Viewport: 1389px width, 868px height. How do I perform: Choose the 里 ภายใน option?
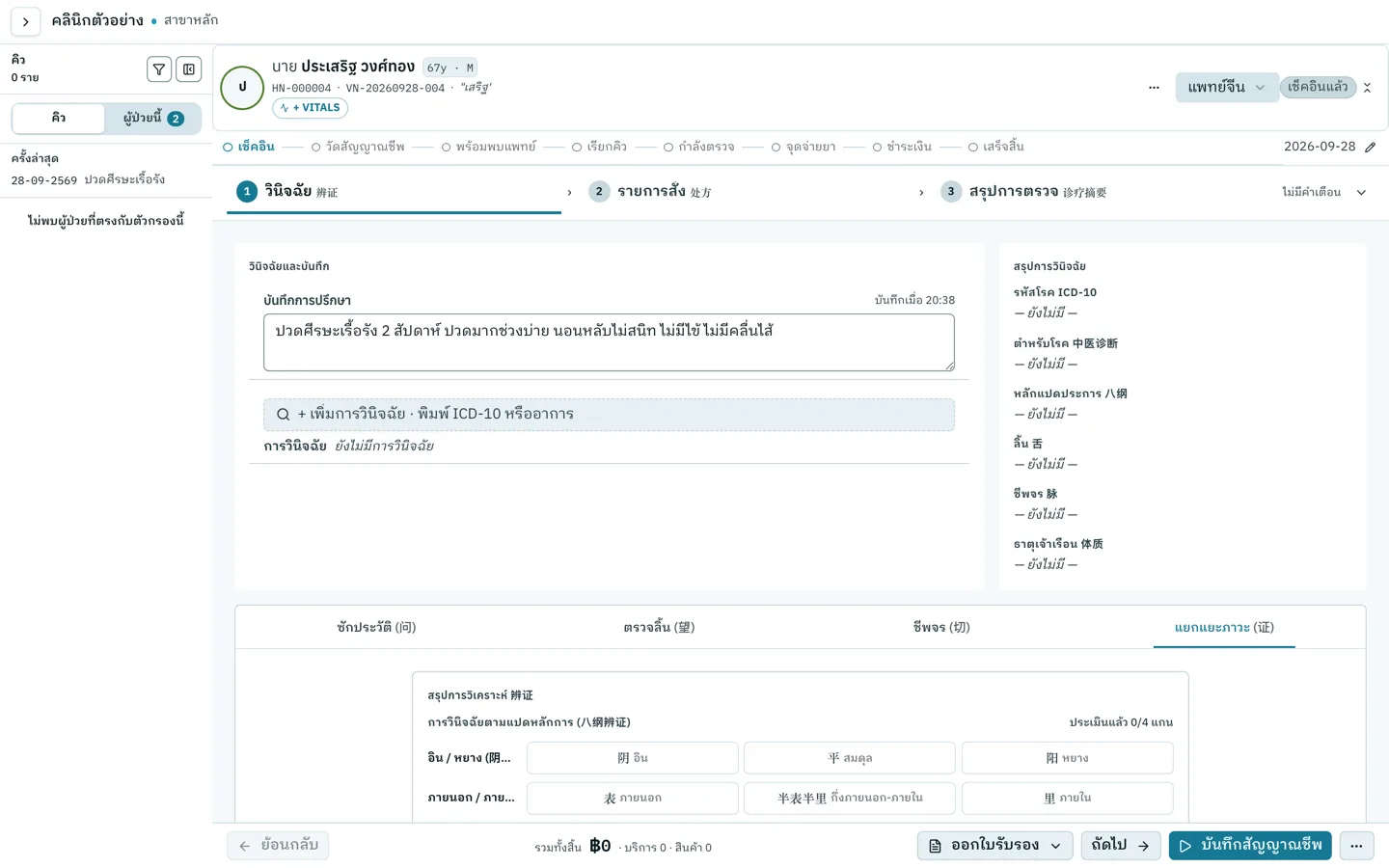coord(1068,799)
